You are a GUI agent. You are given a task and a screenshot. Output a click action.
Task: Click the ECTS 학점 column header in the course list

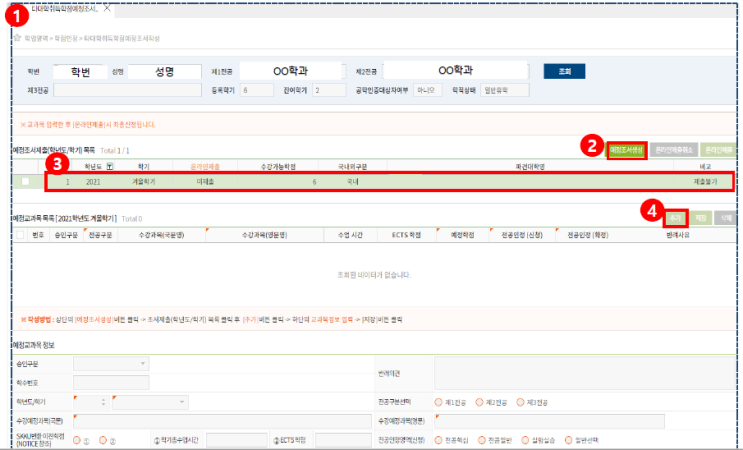[x=406, y=235]
